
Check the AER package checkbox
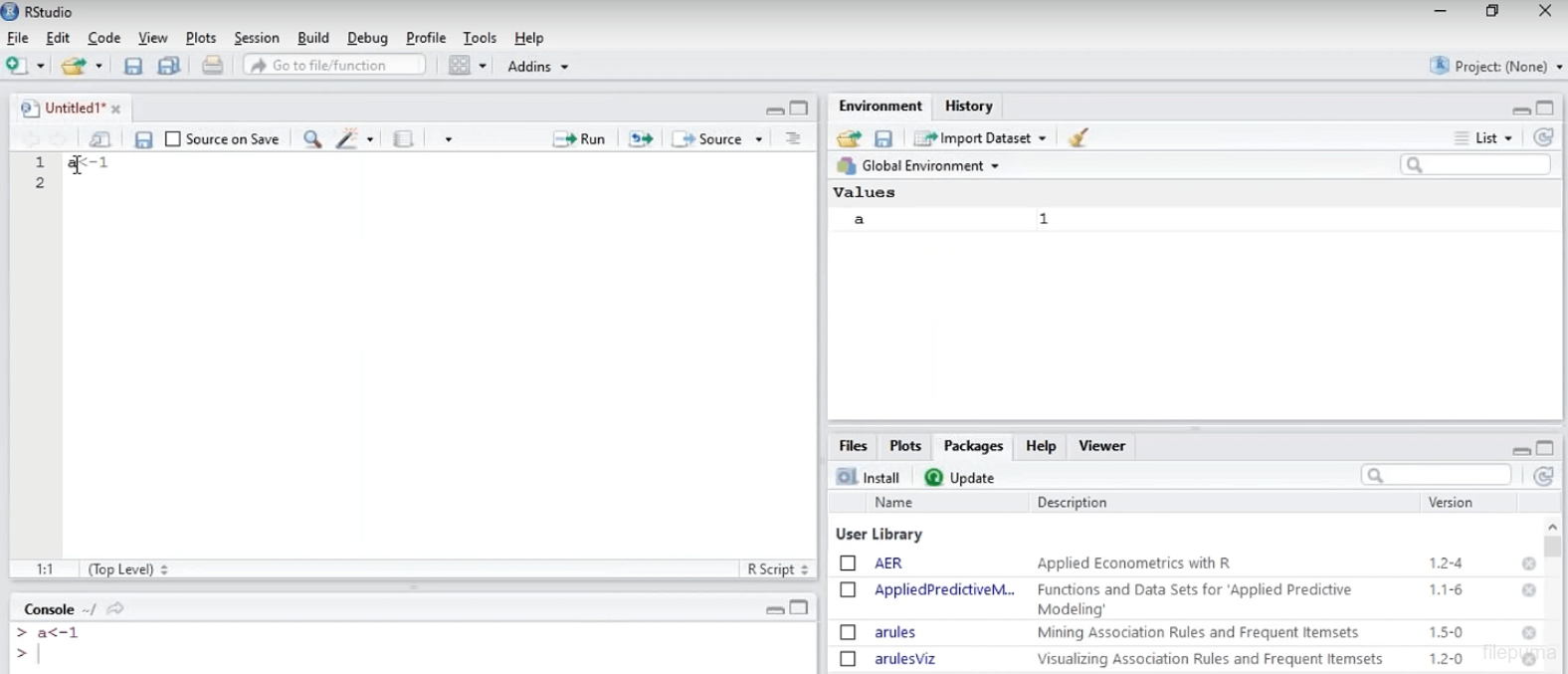pos(848,563)
